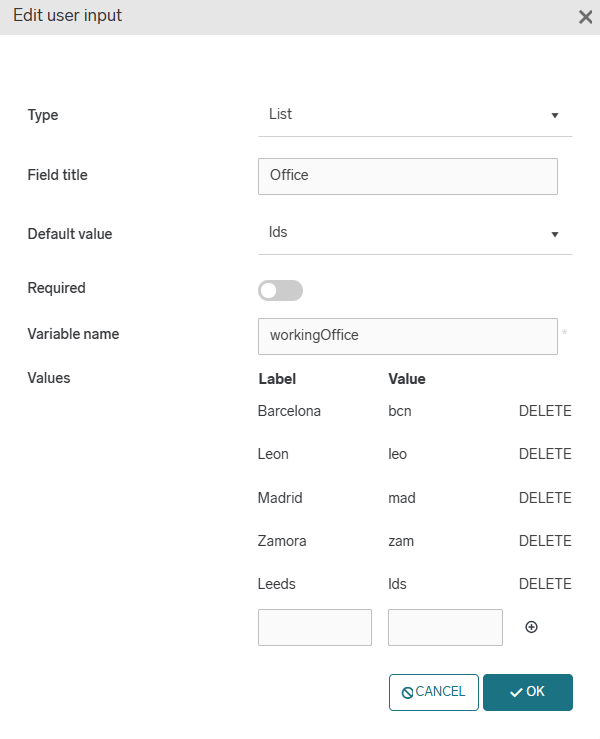Click the Leeds label in values list
Image resolution: width=600 pixels, height=739 pixels.
[277, 584]
